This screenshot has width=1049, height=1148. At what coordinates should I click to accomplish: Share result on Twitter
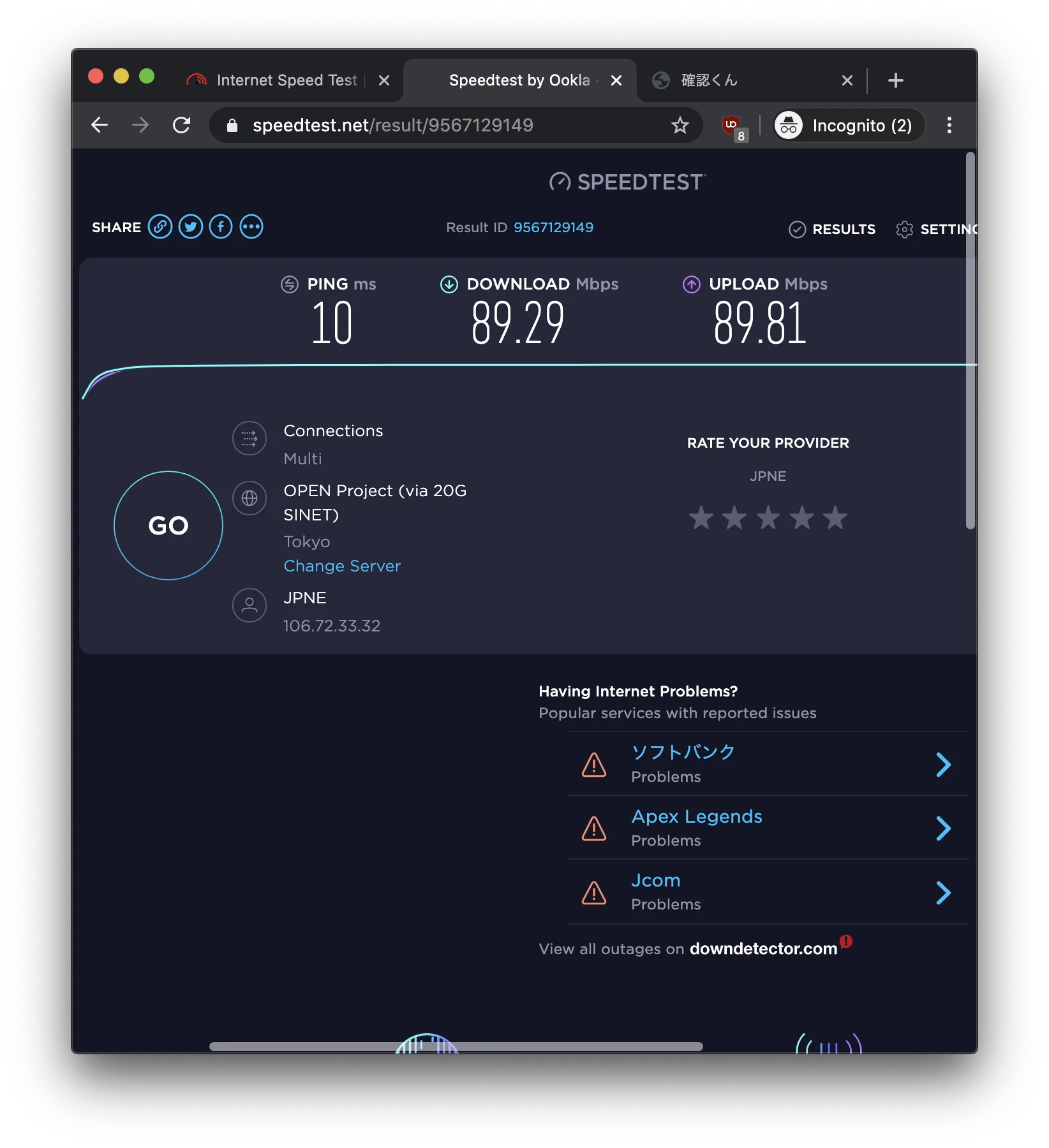coord(190,227)
